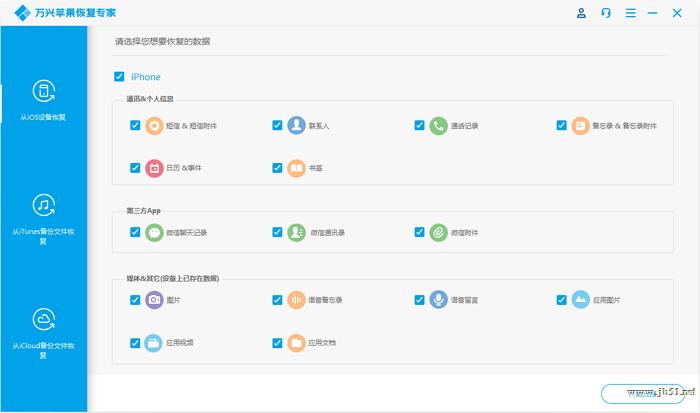
Task: Click the 应用文档 label text
Action: (x=322, y=342)
